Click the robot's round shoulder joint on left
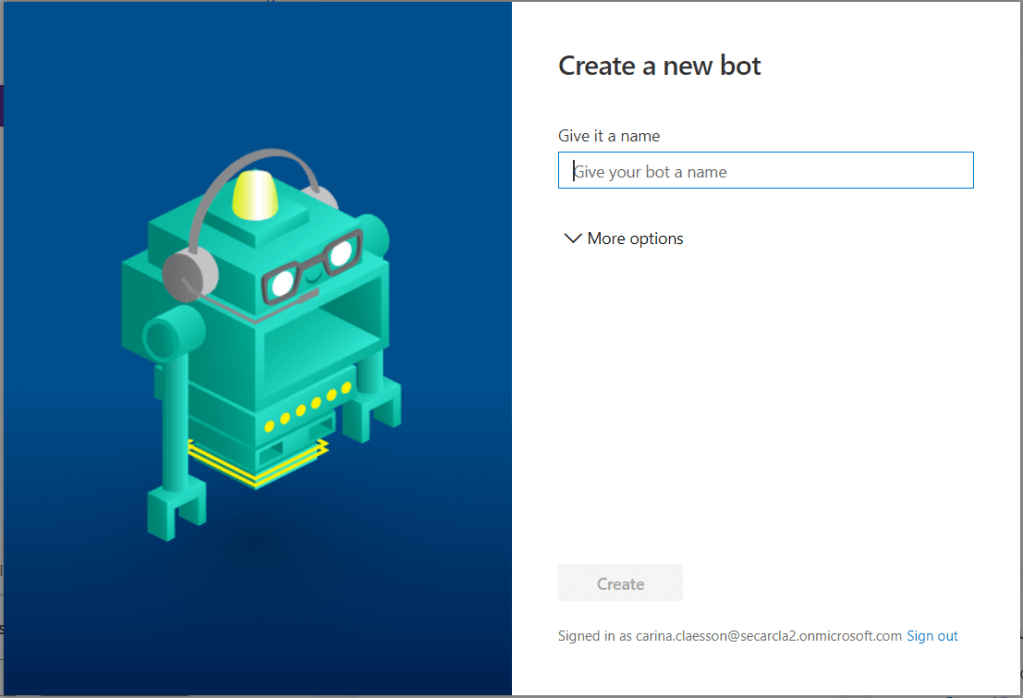This screenshot has height=698, width=1023. click(162, 330)
